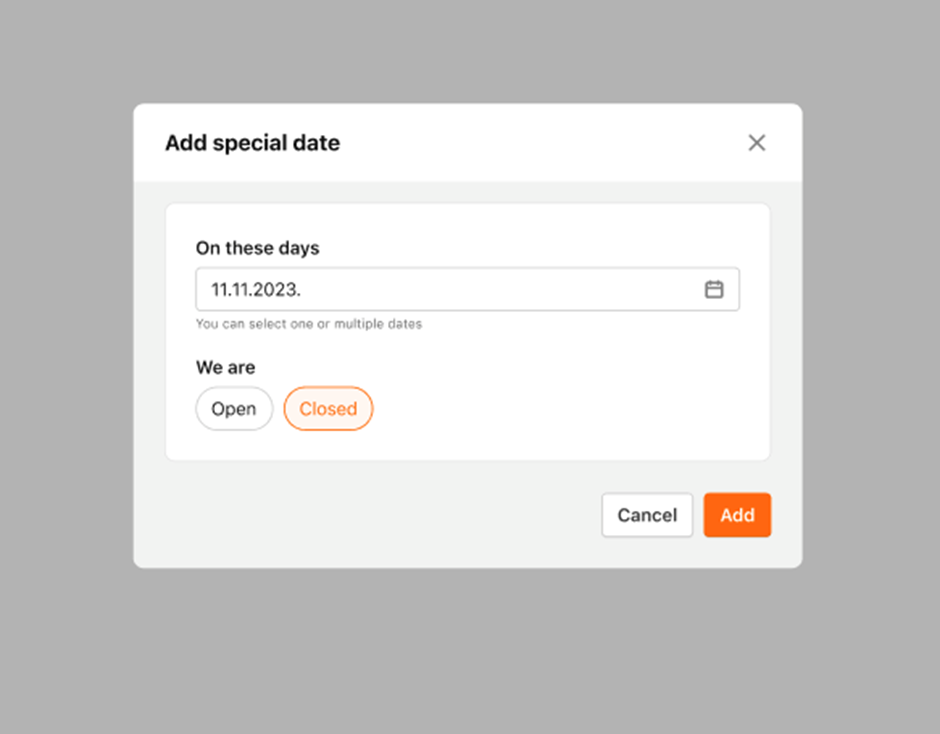Click the 11.11.2023. date value text
The image size is (940, 734).
[x=256, y=290]
